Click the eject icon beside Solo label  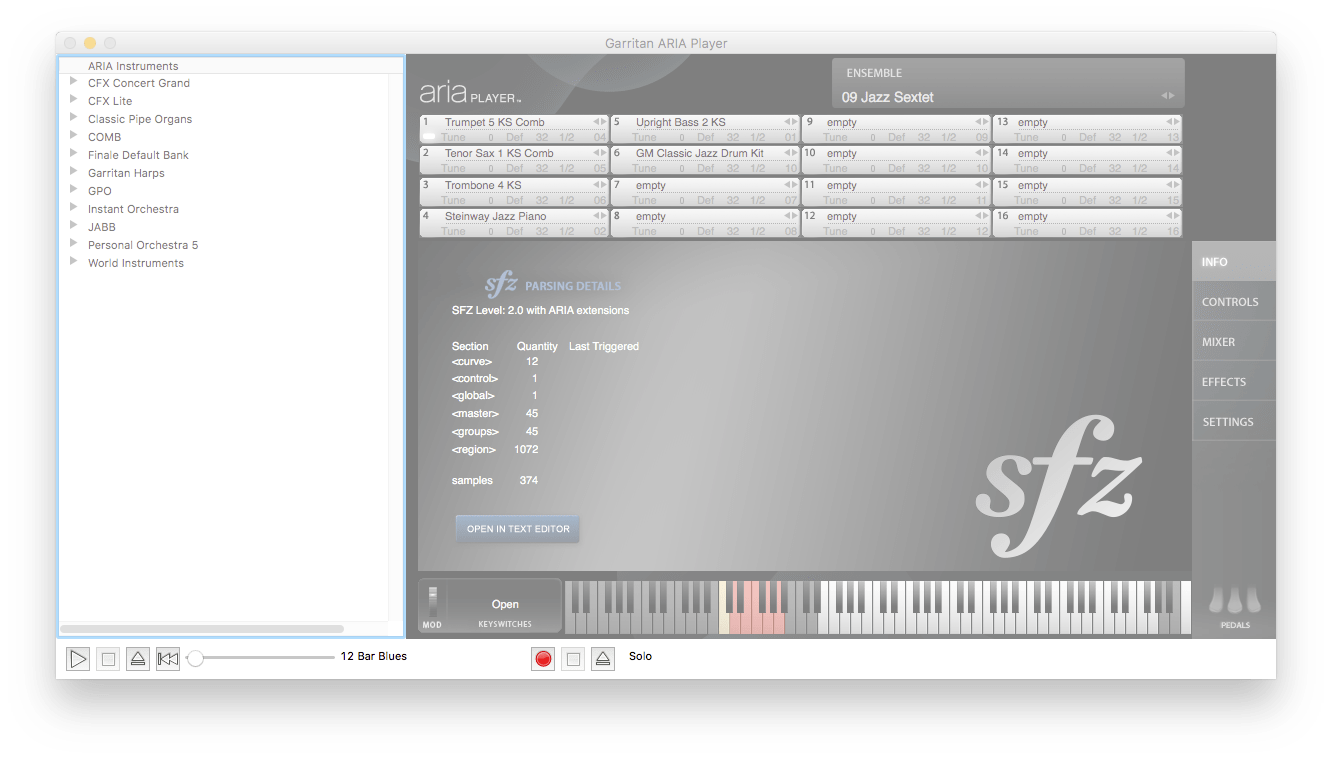[x=603, y=659]
